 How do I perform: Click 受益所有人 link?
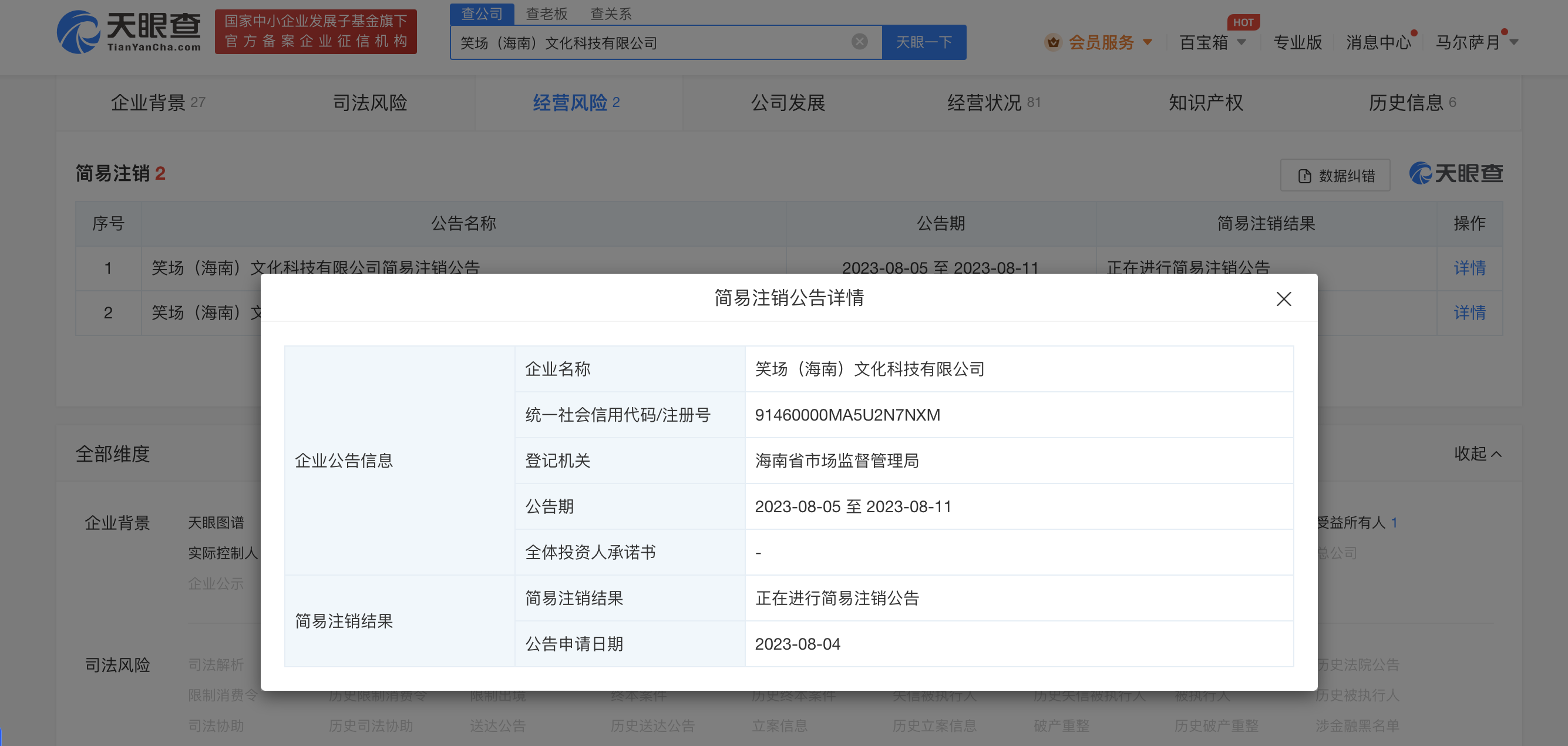[x=1357, y=523]
